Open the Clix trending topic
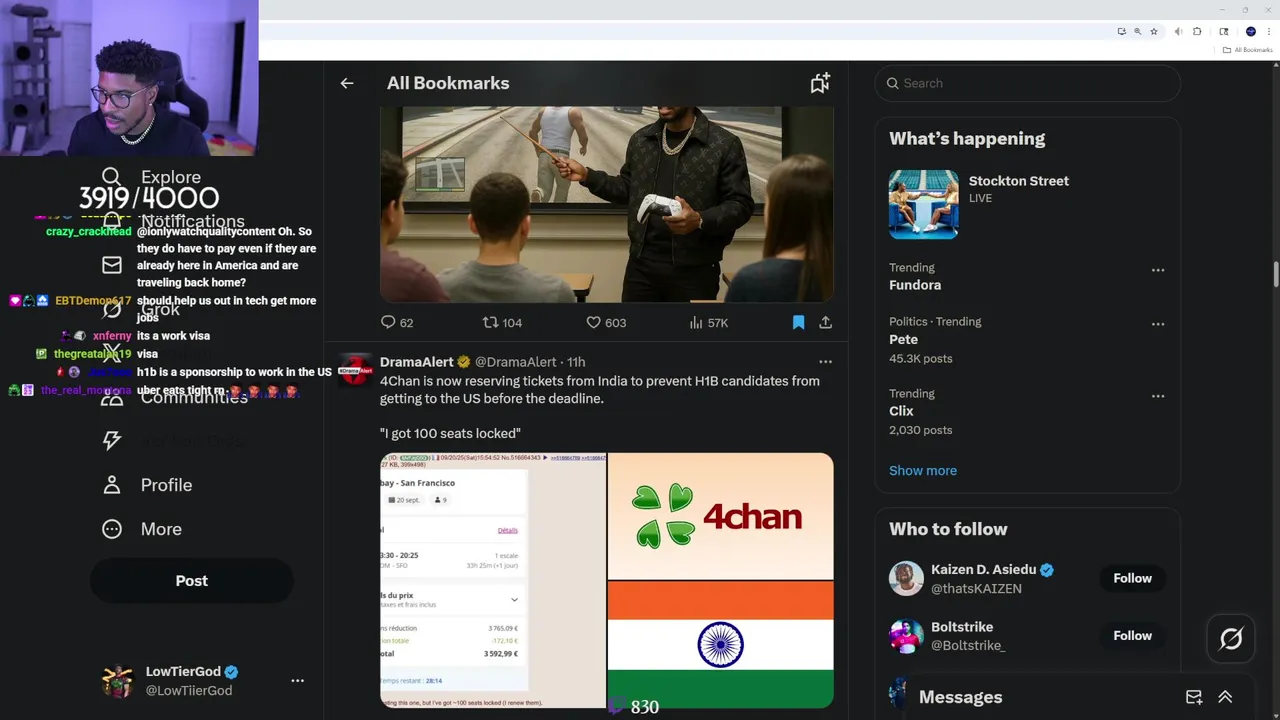This screenshot has width=1280, height=720. (x=901, y=411)
